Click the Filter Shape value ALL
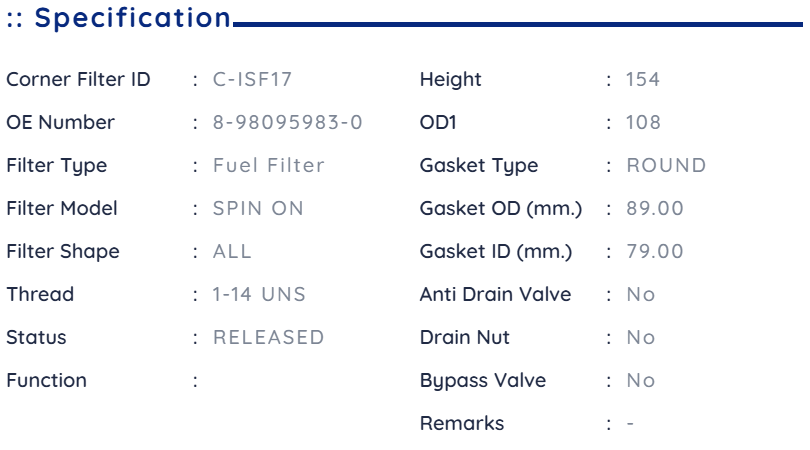Screen dimensions: 810x450 tap(232, 251)
